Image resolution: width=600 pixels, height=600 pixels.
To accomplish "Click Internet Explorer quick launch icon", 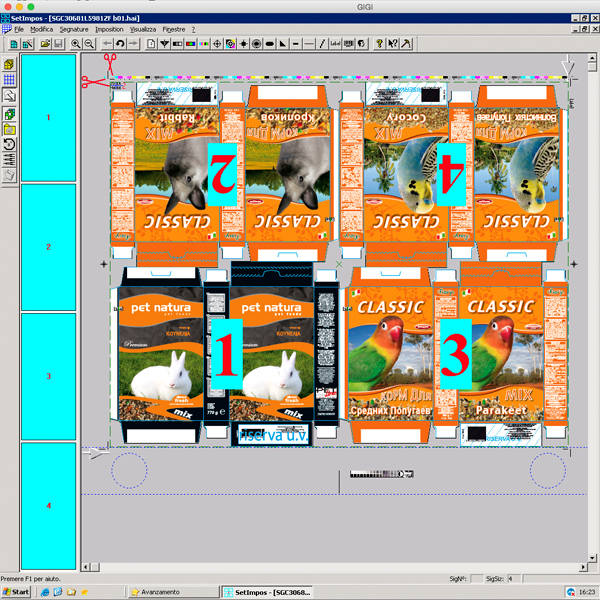I will point(45,592).
